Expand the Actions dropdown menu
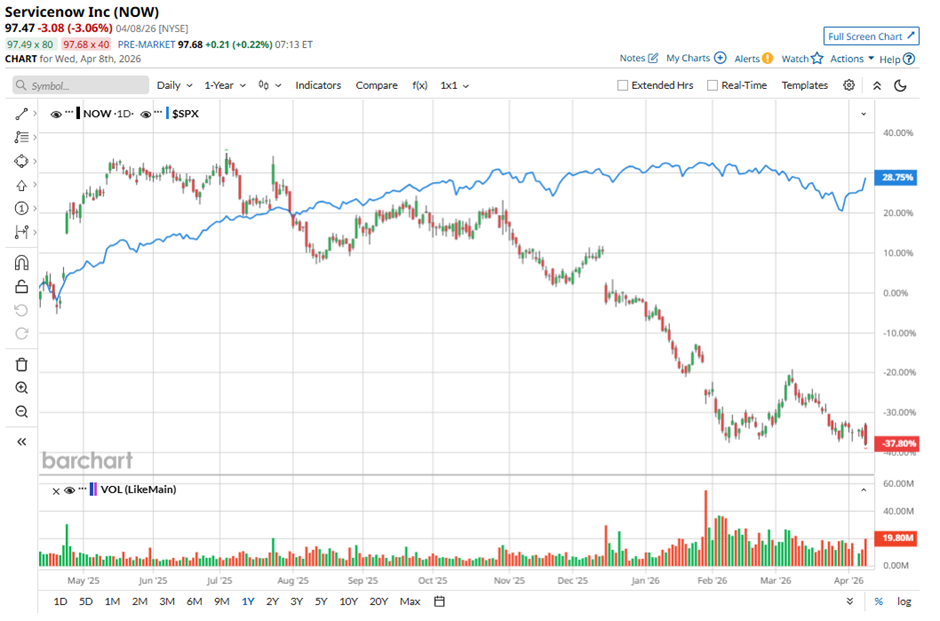The image size is (940, 621). (852, 59)
